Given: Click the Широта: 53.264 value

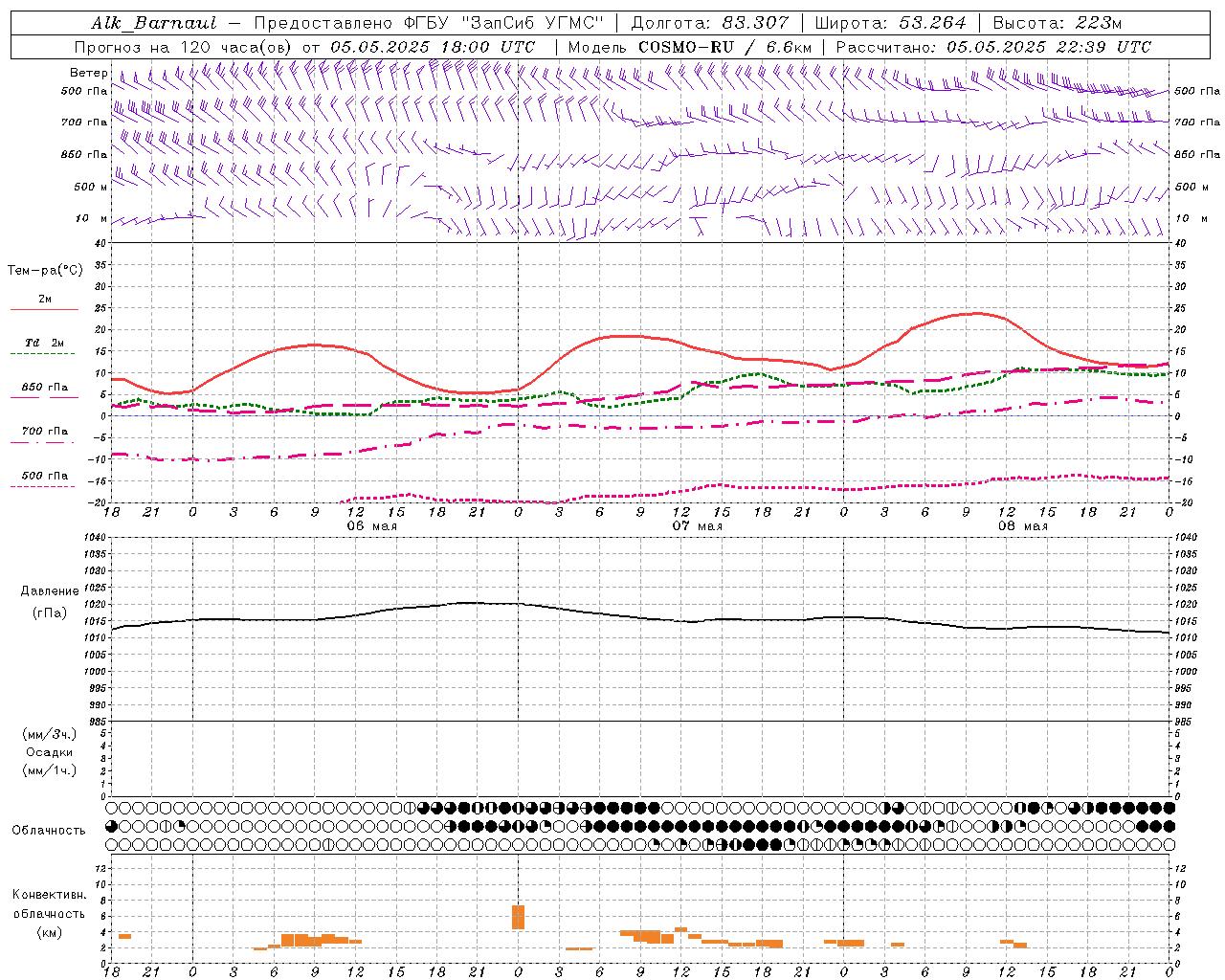Looking at the screenshot, I should point(891,23).
